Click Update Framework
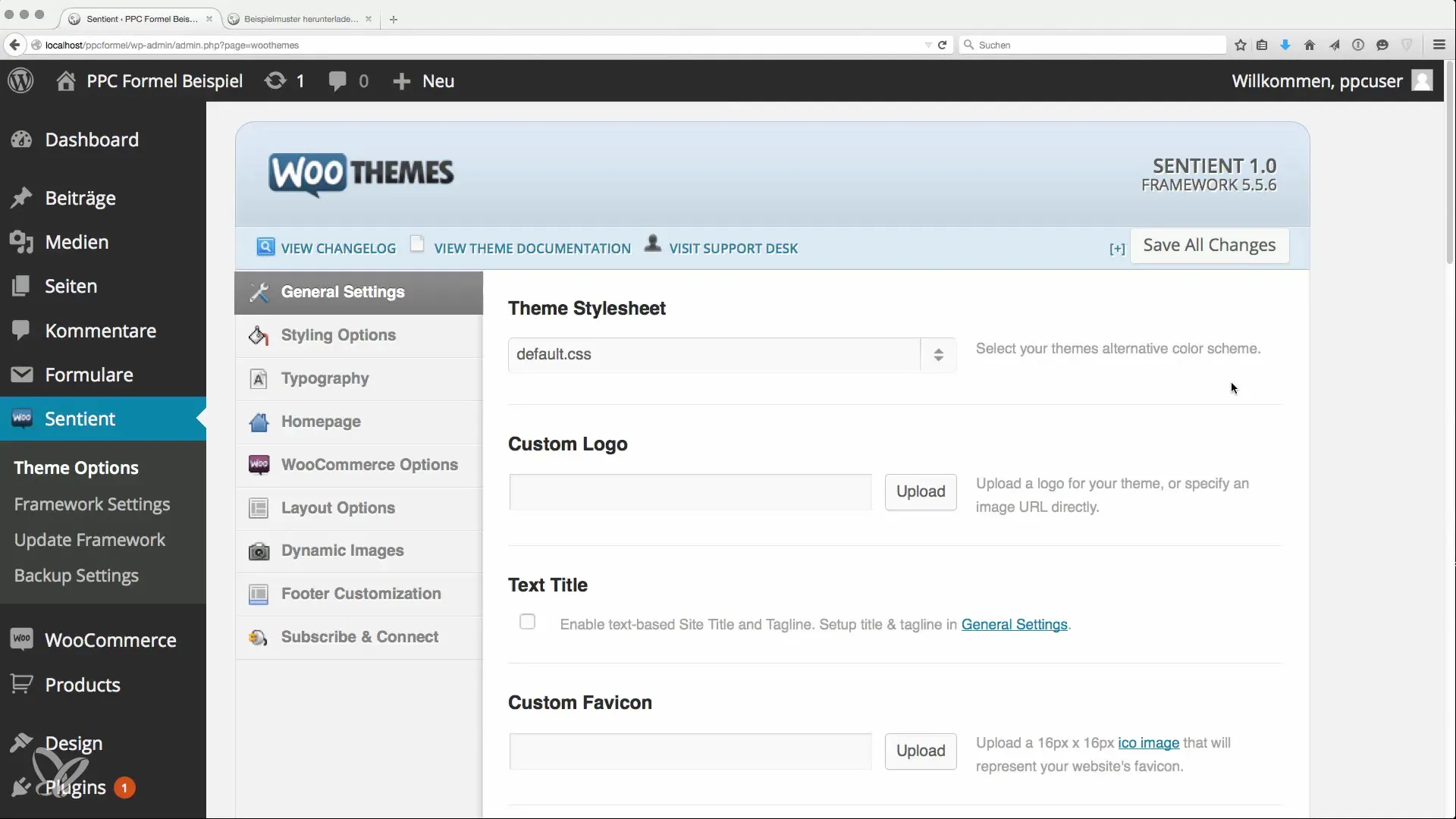This screenshot has width=1456, height=819. (x=89, y=540)
